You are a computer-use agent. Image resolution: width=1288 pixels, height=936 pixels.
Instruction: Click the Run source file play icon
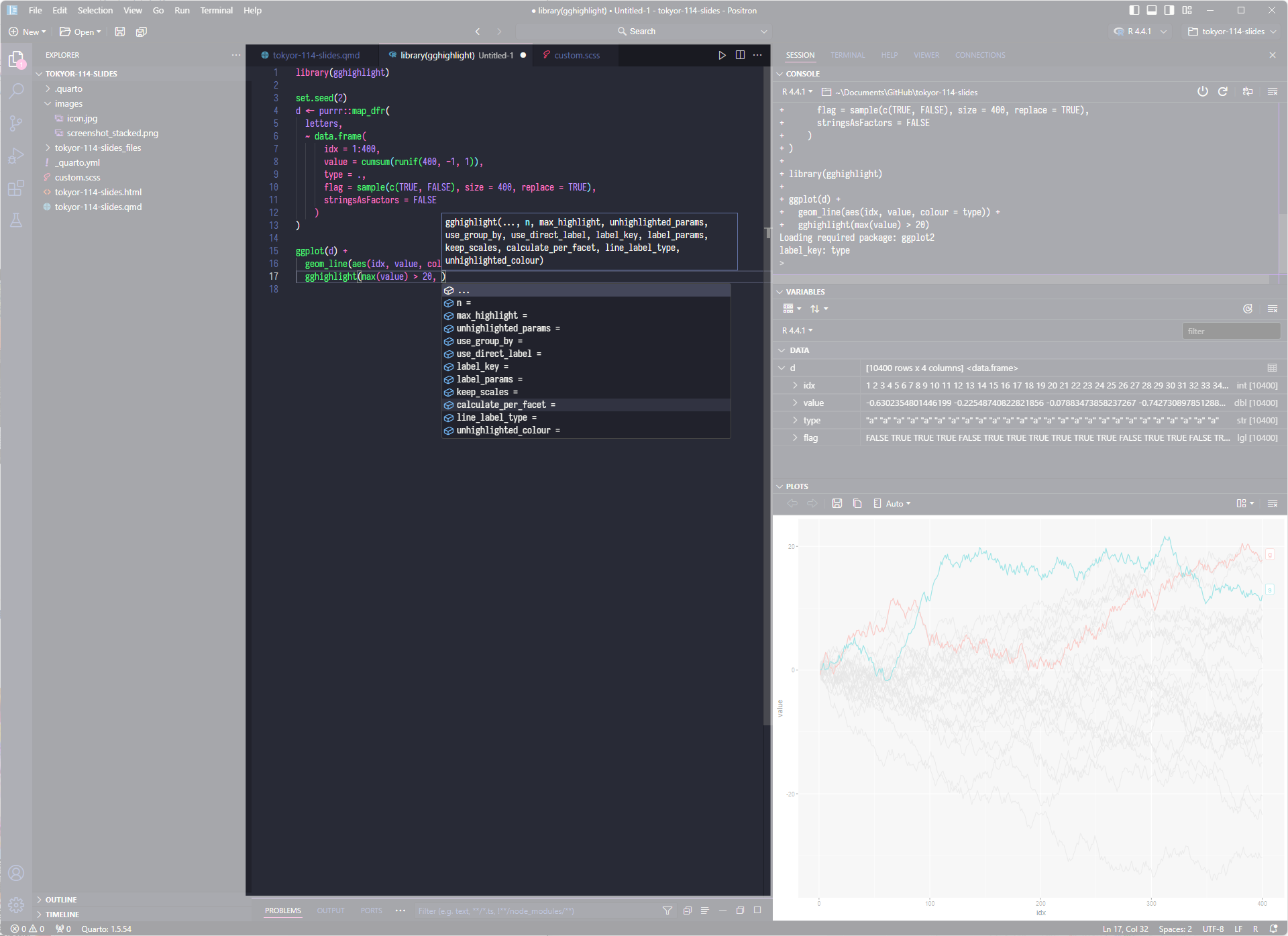(x=722, y=55)
